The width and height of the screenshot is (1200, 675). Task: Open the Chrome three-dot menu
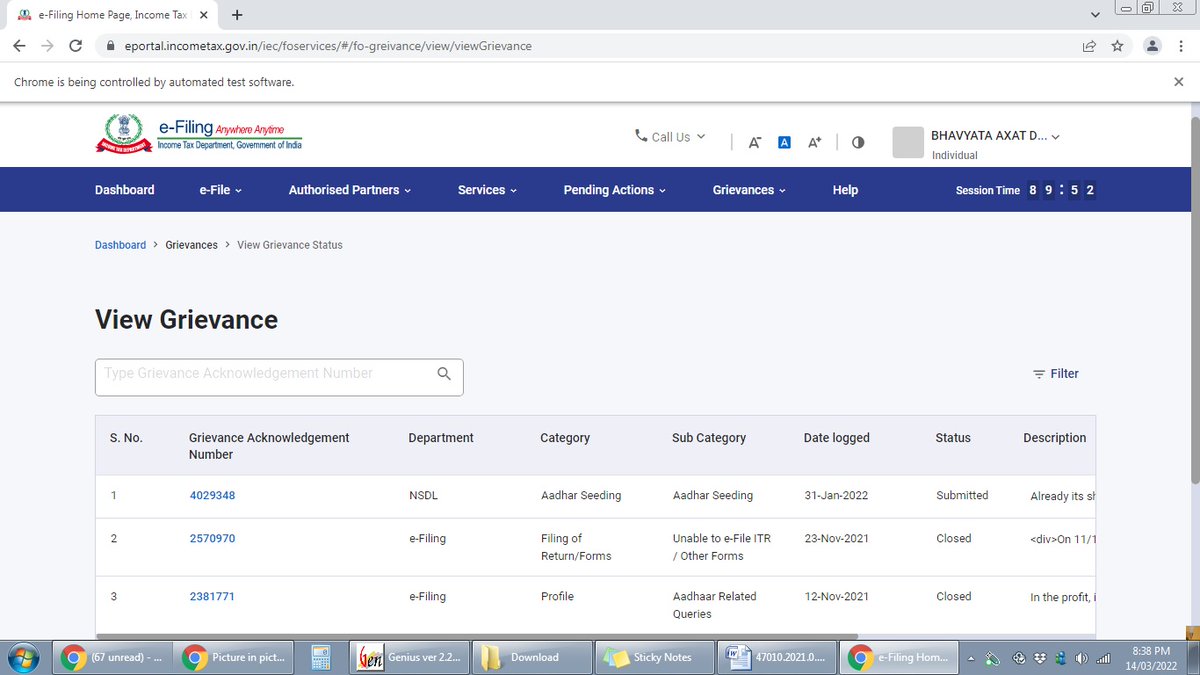(1181, 46)
